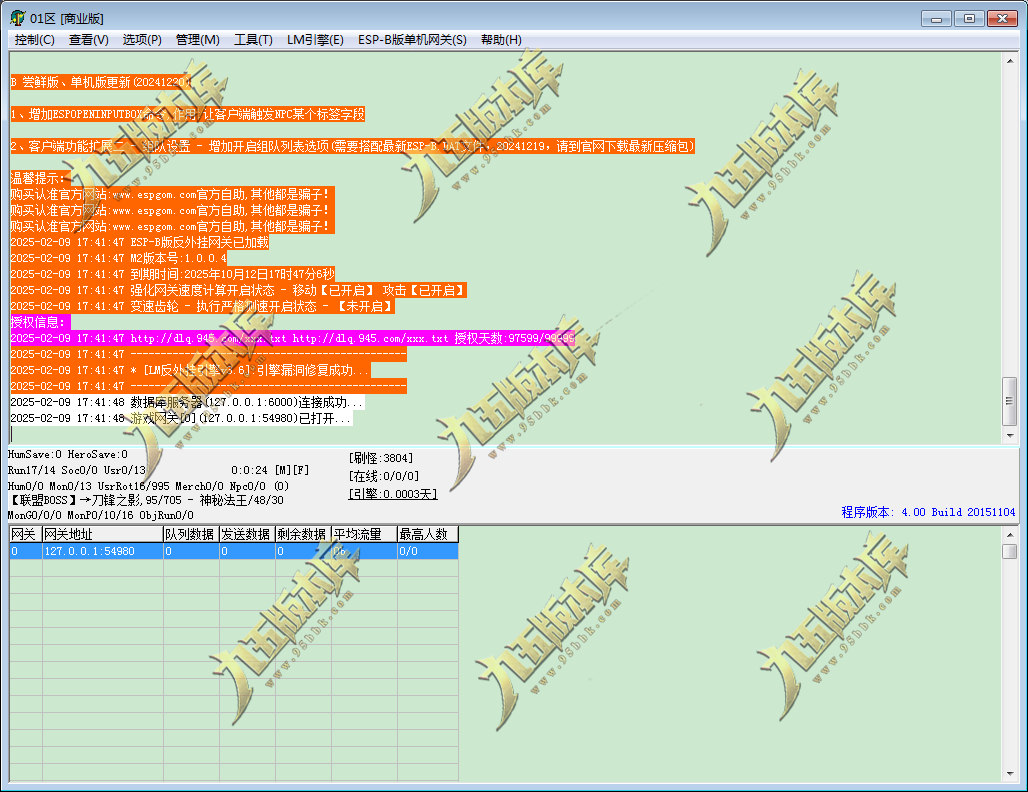Image resolution: width=1028 pixels, height=792 pixels.
Task: Click log line M2版本号:1.0.0.4
Action: coord(119,258)
